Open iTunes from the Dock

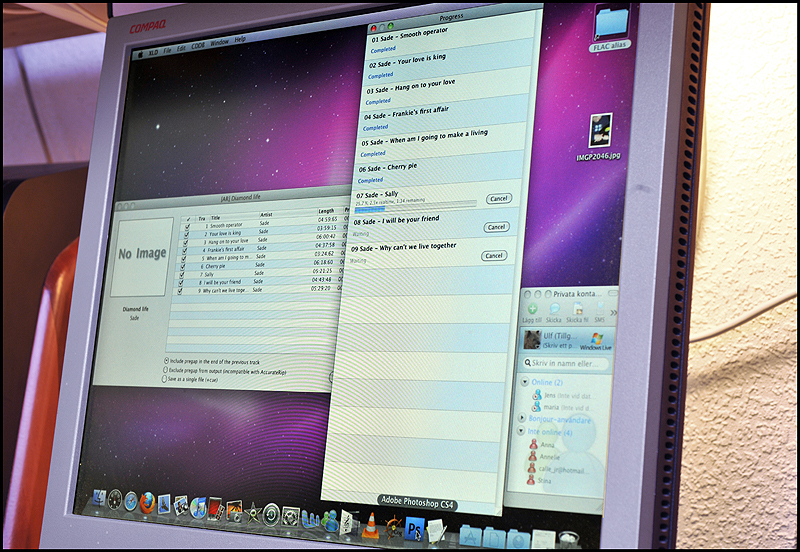[197, 508]
